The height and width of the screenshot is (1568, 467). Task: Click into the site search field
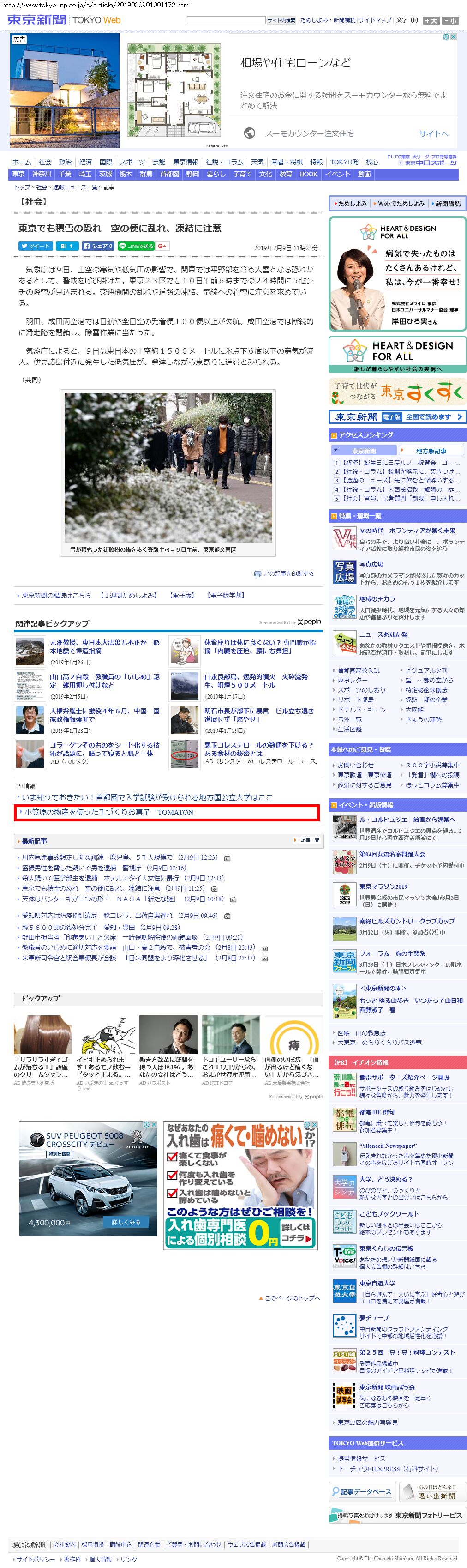click(x=226, y=20)
